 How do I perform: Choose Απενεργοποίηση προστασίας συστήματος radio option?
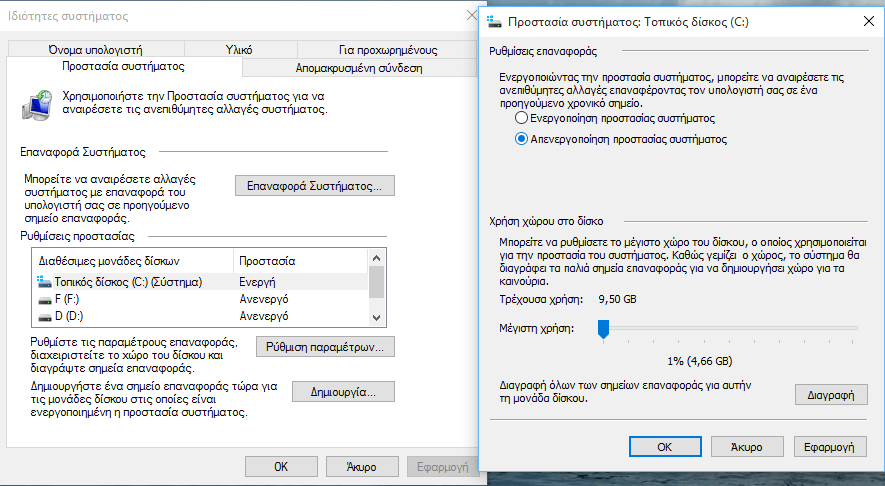521,140
